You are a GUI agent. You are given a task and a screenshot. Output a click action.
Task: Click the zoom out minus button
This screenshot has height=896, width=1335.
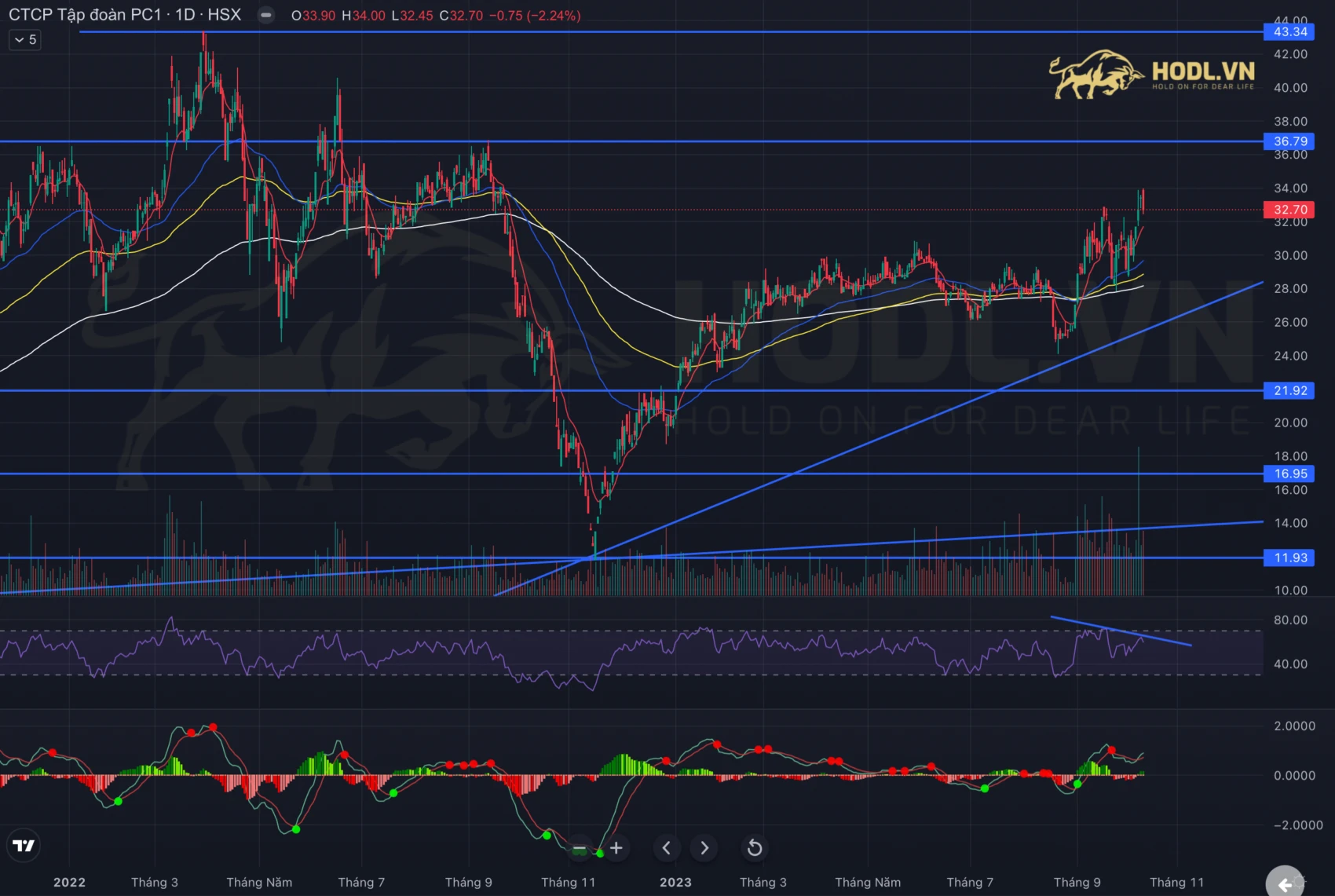coord(580,848)
